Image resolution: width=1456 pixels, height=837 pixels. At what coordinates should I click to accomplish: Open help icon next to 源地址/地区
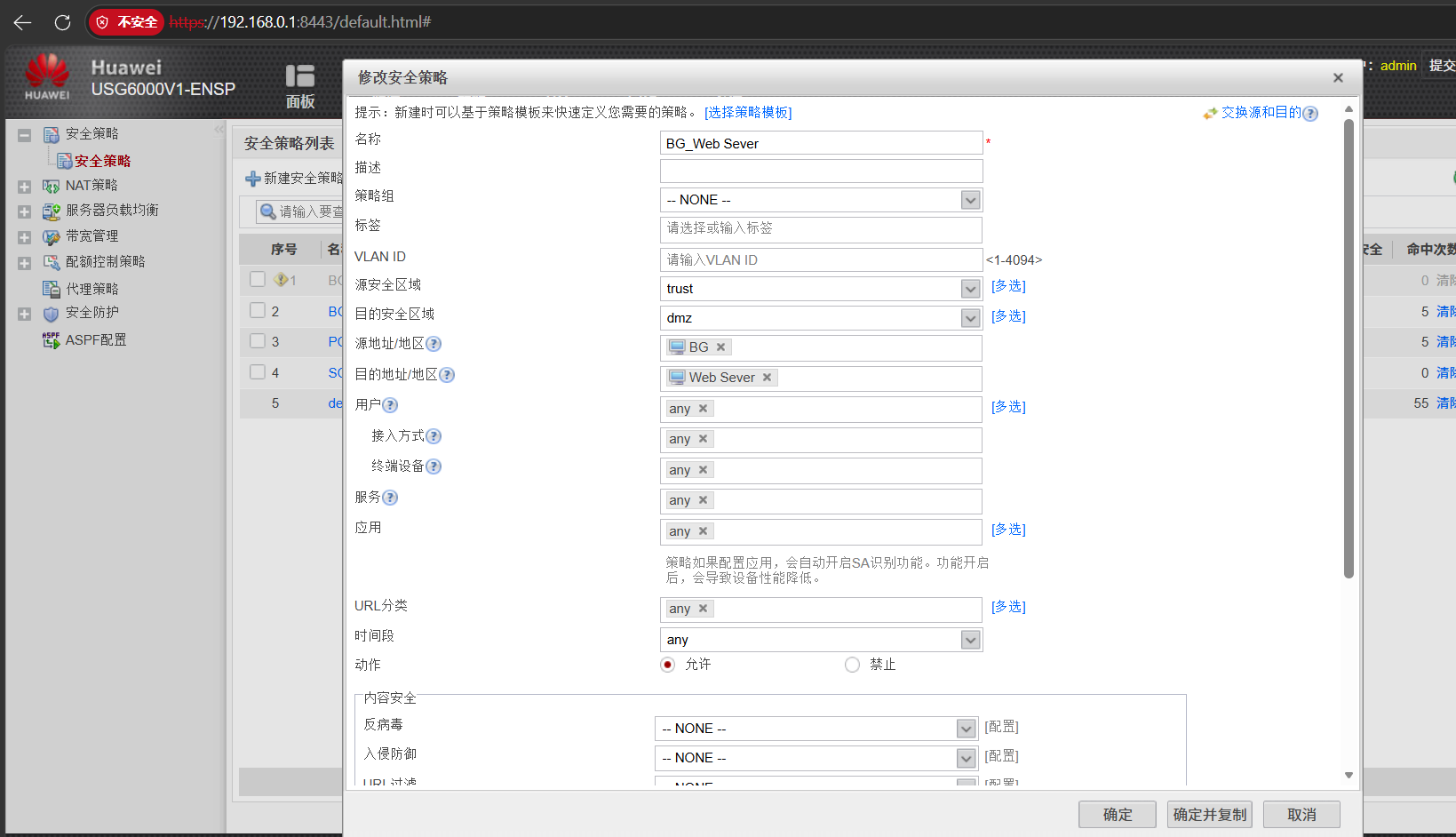434,344
